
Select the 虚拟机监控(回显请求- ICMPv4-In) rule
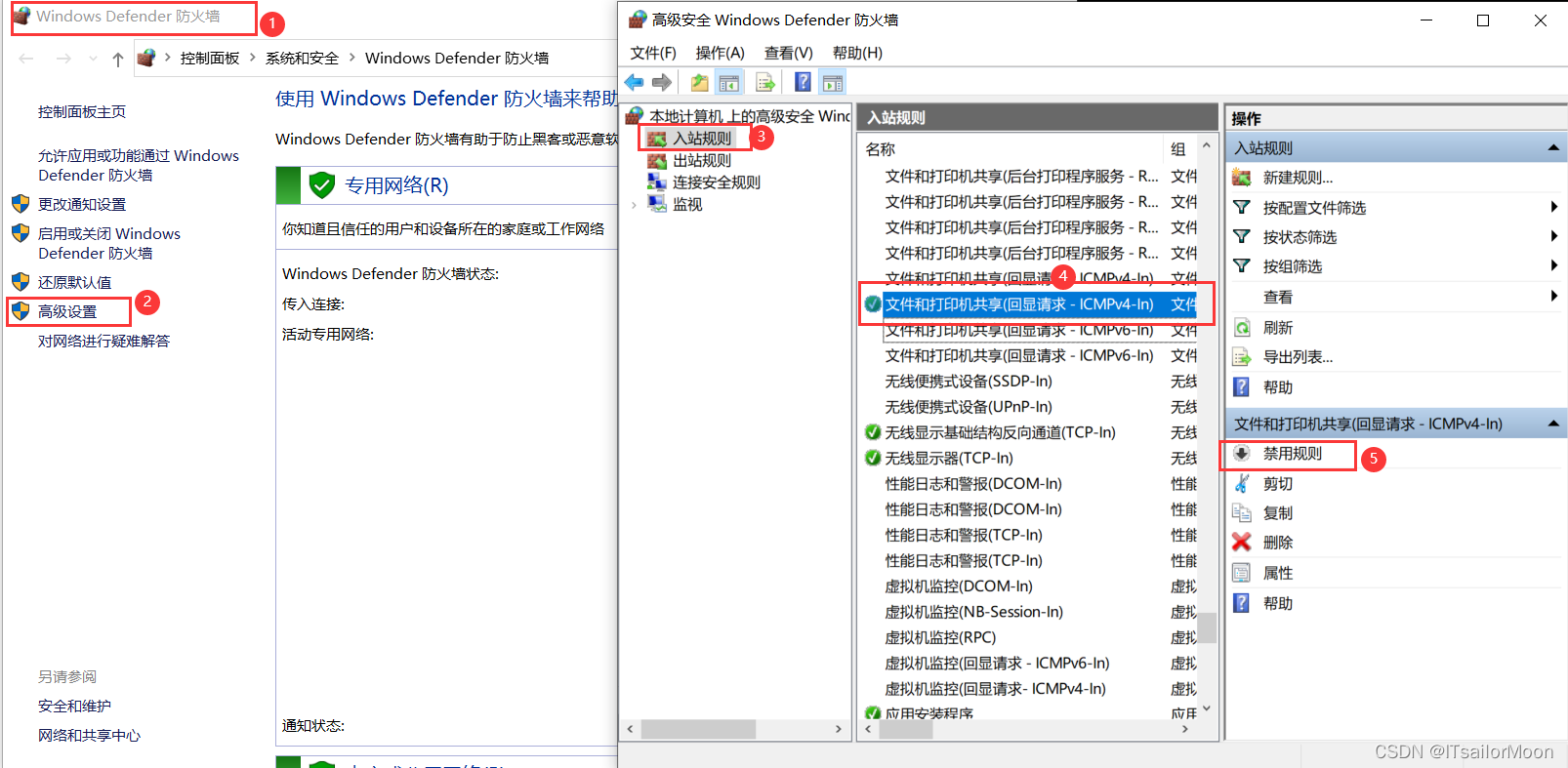tap(995, 689)
